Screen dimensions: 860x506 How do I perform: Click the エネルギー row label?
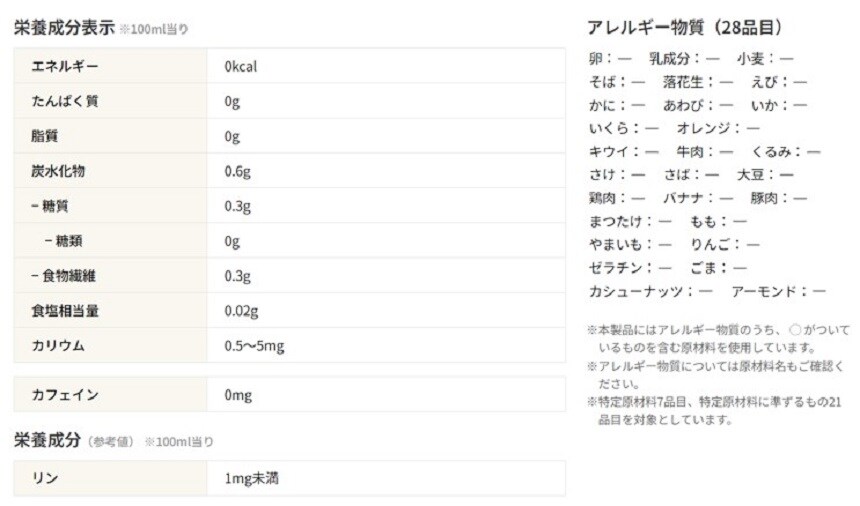coord(64,66)
